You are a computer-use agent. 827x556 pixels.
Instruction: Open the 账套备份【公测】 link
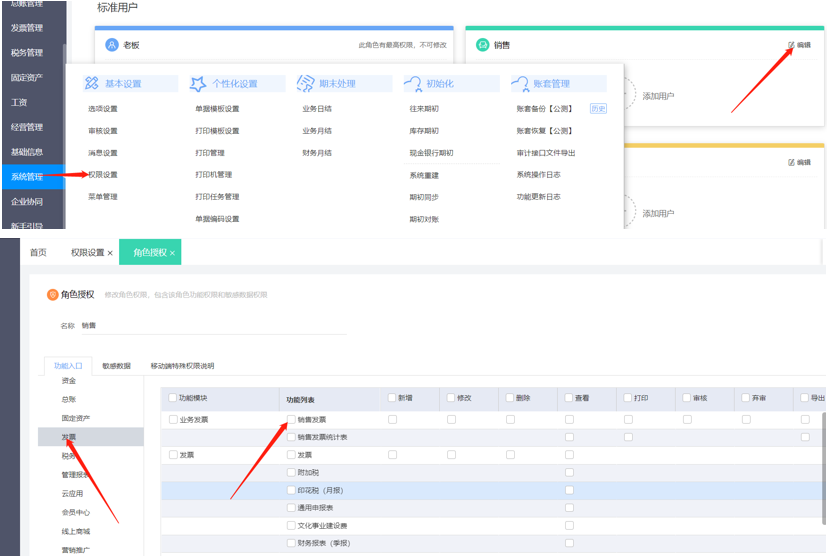tap(545, 109)
